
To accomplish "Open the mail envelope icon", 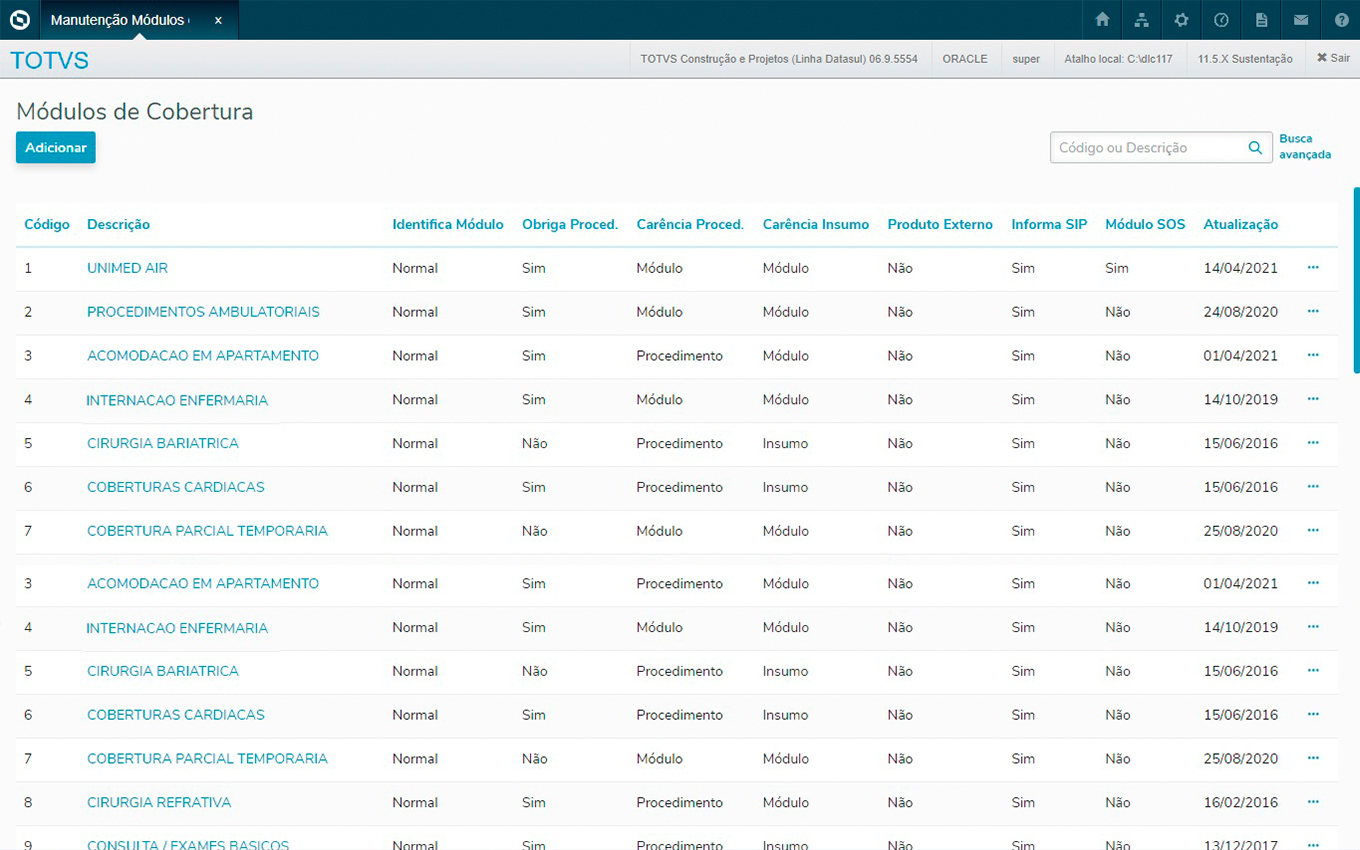I will pos(1300,20).
